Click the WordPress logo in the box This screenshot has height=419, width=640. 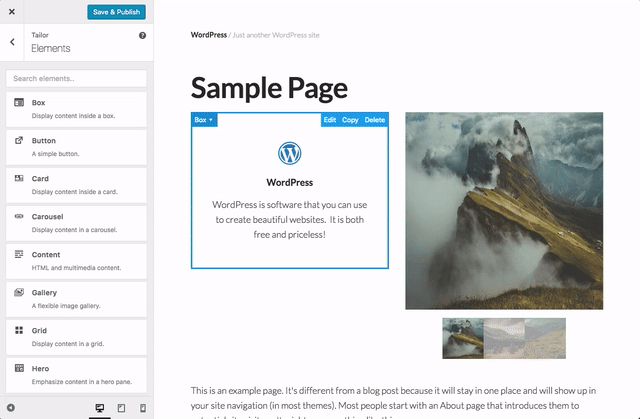point(289,153)
